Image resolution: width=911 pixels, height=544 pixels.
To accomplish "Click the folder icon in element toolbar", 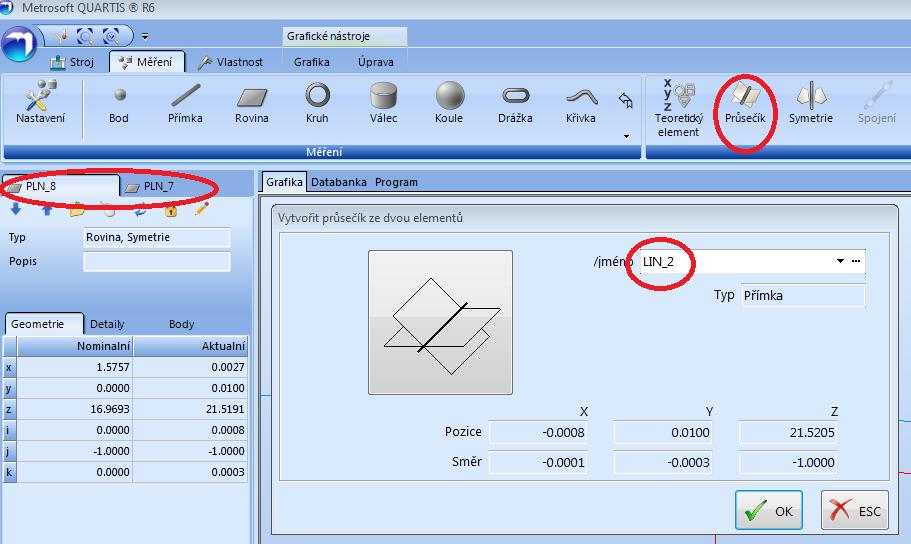I will [77, 210].
